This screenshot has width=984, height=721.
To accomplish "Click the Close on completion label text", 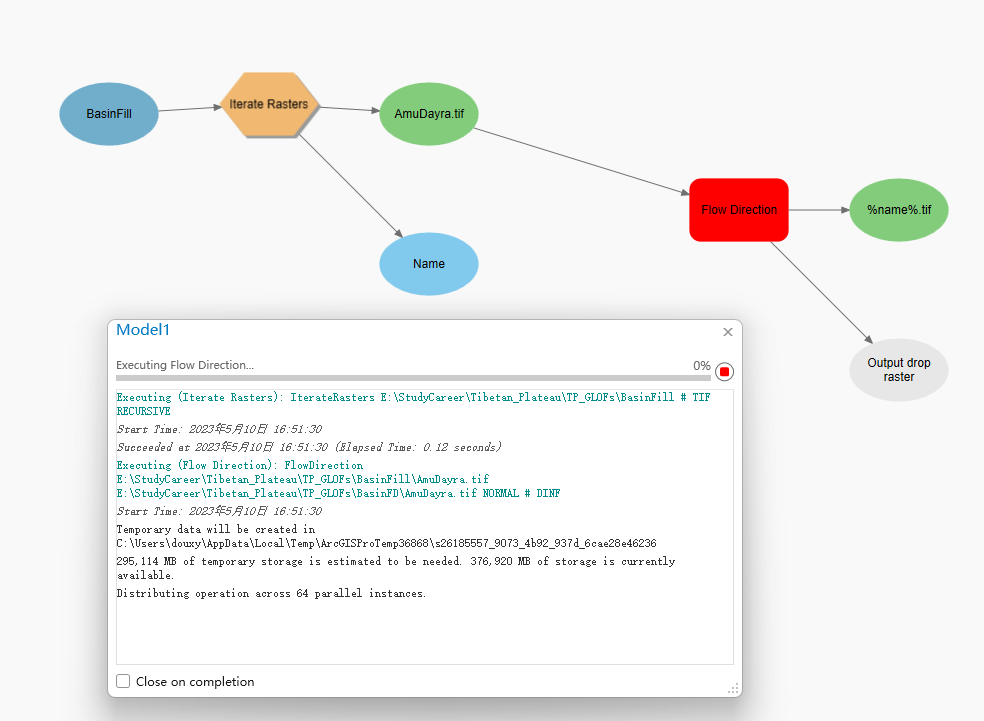I will click(196, 681).
